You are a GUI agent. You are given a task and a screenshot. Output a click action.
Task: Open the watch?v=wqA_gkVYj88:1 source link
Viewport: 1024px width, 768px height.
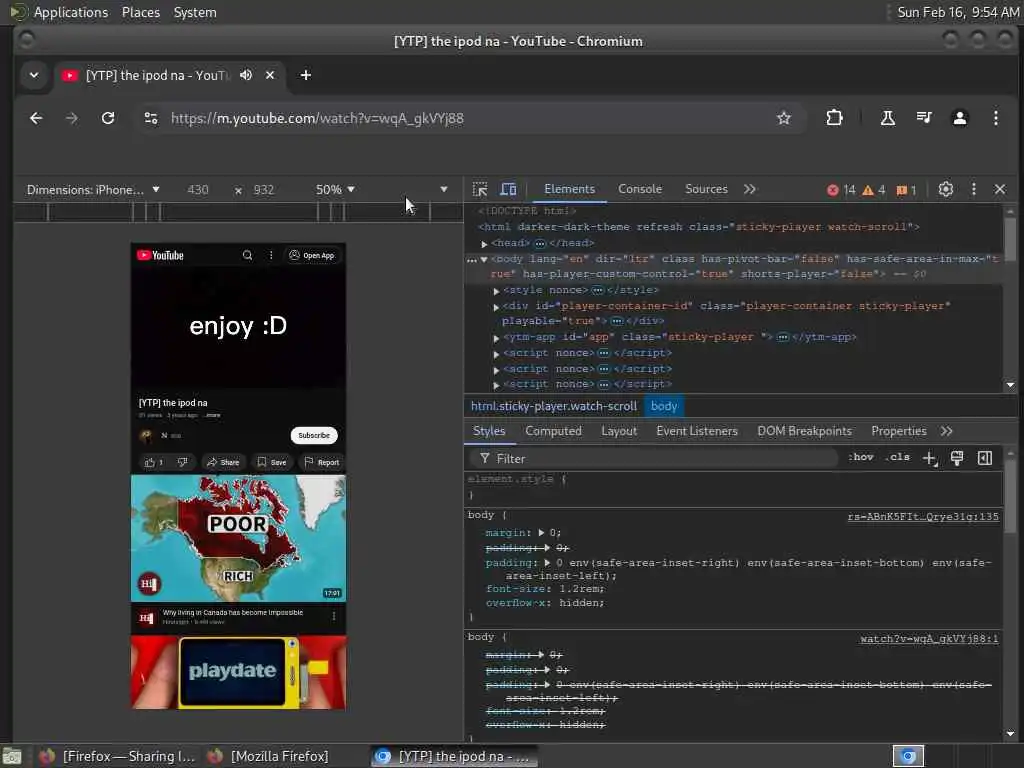[929, 639]
